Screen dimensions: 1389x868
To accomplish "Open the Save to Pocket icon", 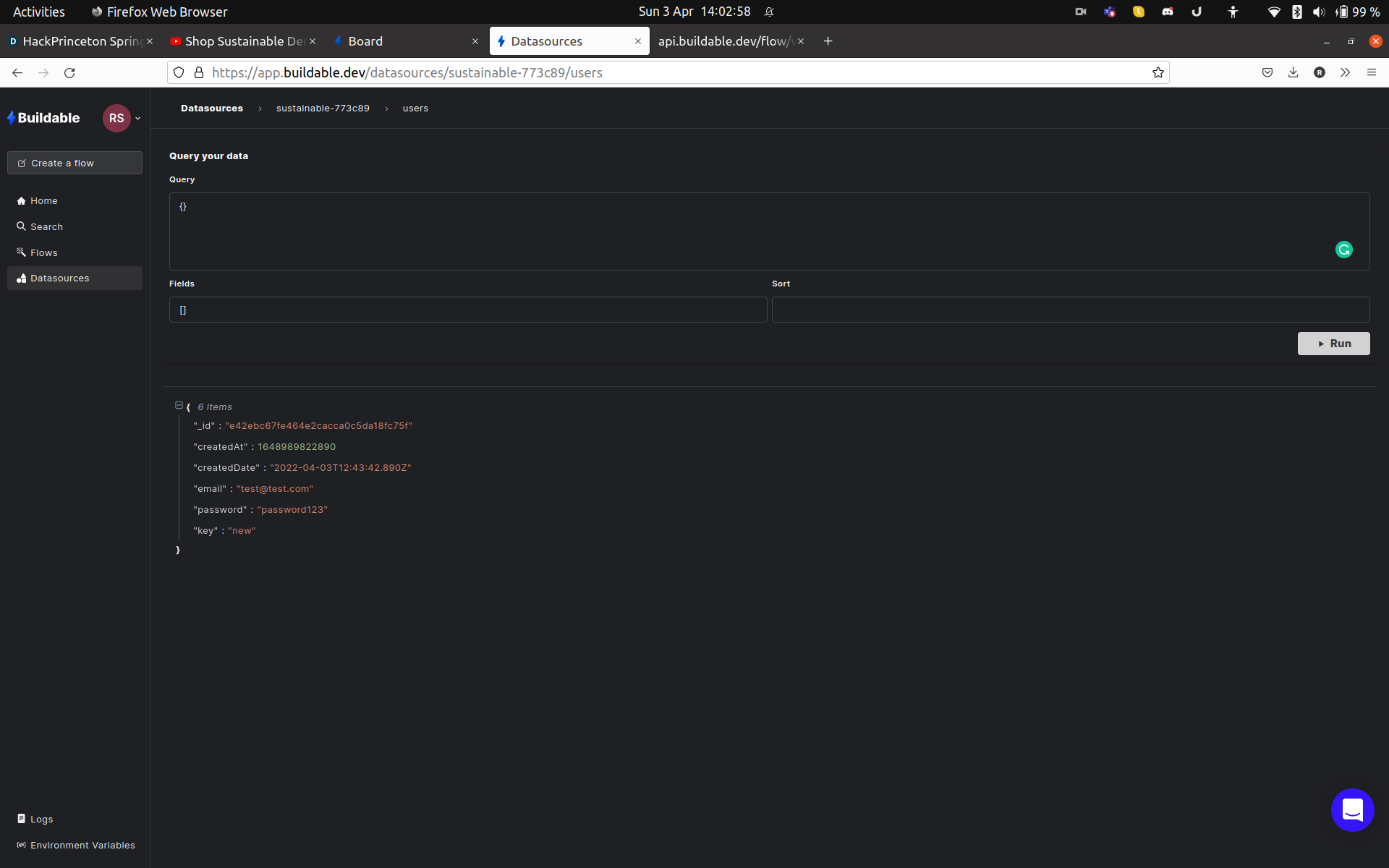I will (1267, 72).
